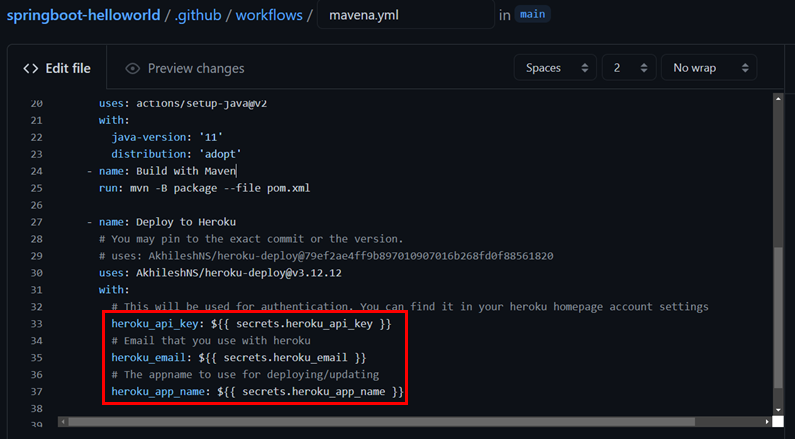Click the horizontal scrollbar thumb
795x439 pixels.
(x=381, y=422)
